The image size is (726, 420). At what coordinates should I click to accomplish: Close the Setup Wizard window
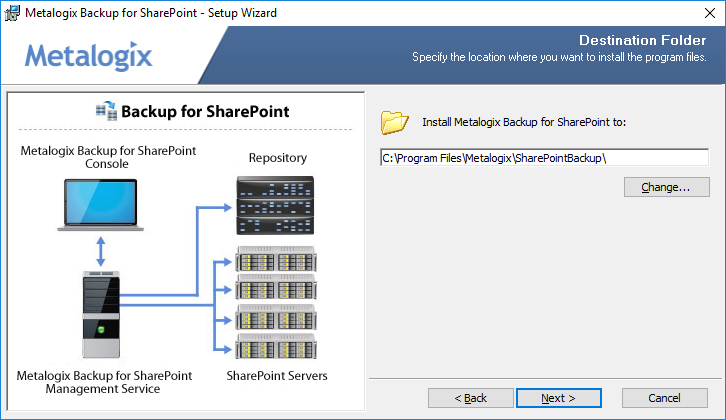coord(702,13)
